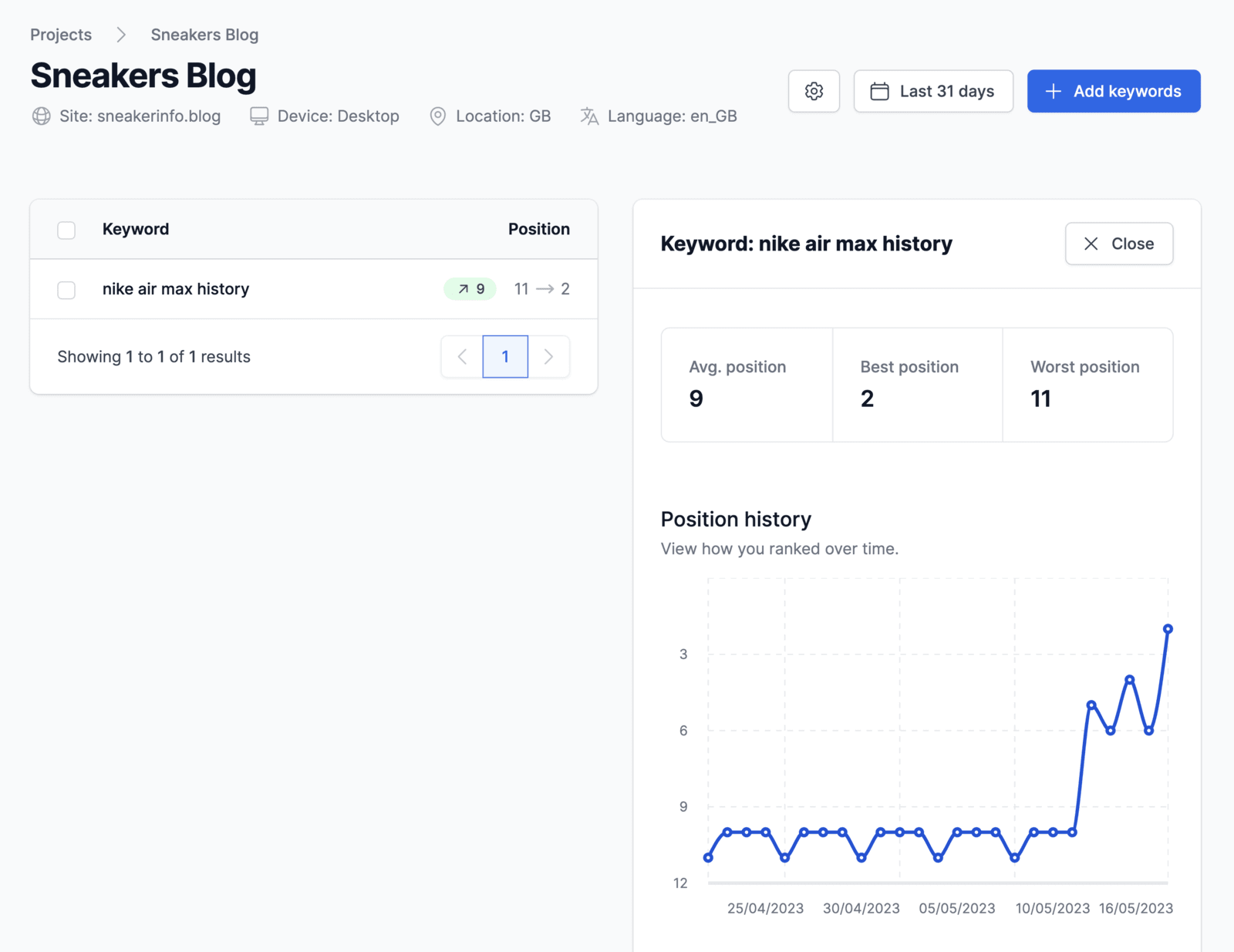Click the Position column header
This screenshot has height=952, width=1234.
point(538,229)
